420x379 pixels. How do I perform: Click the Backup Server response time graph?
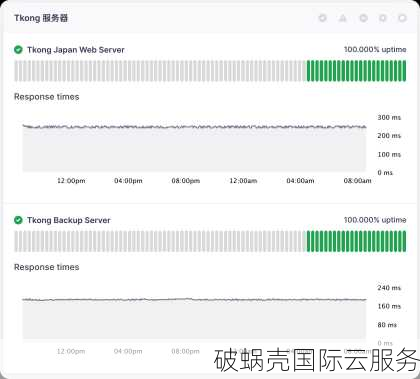coord(194,318)
